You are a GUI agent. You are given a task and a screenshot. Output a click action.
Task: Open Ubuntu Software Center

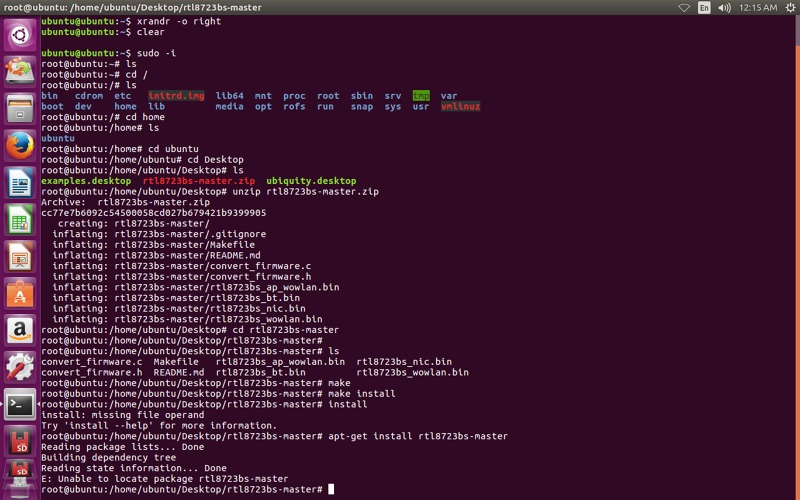click(20, 294)
